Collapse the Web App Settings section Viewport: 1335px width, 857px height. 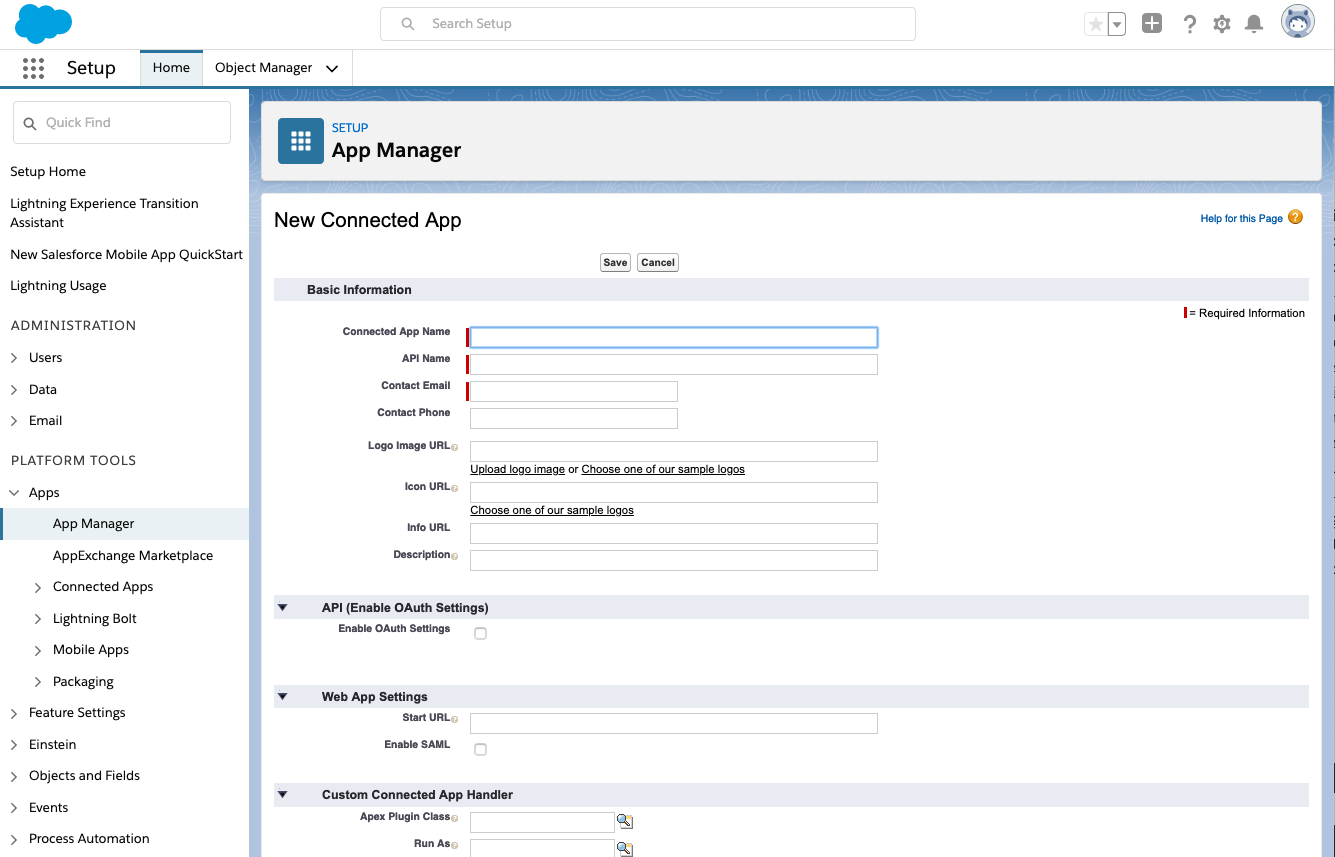(x=282, y=696)
